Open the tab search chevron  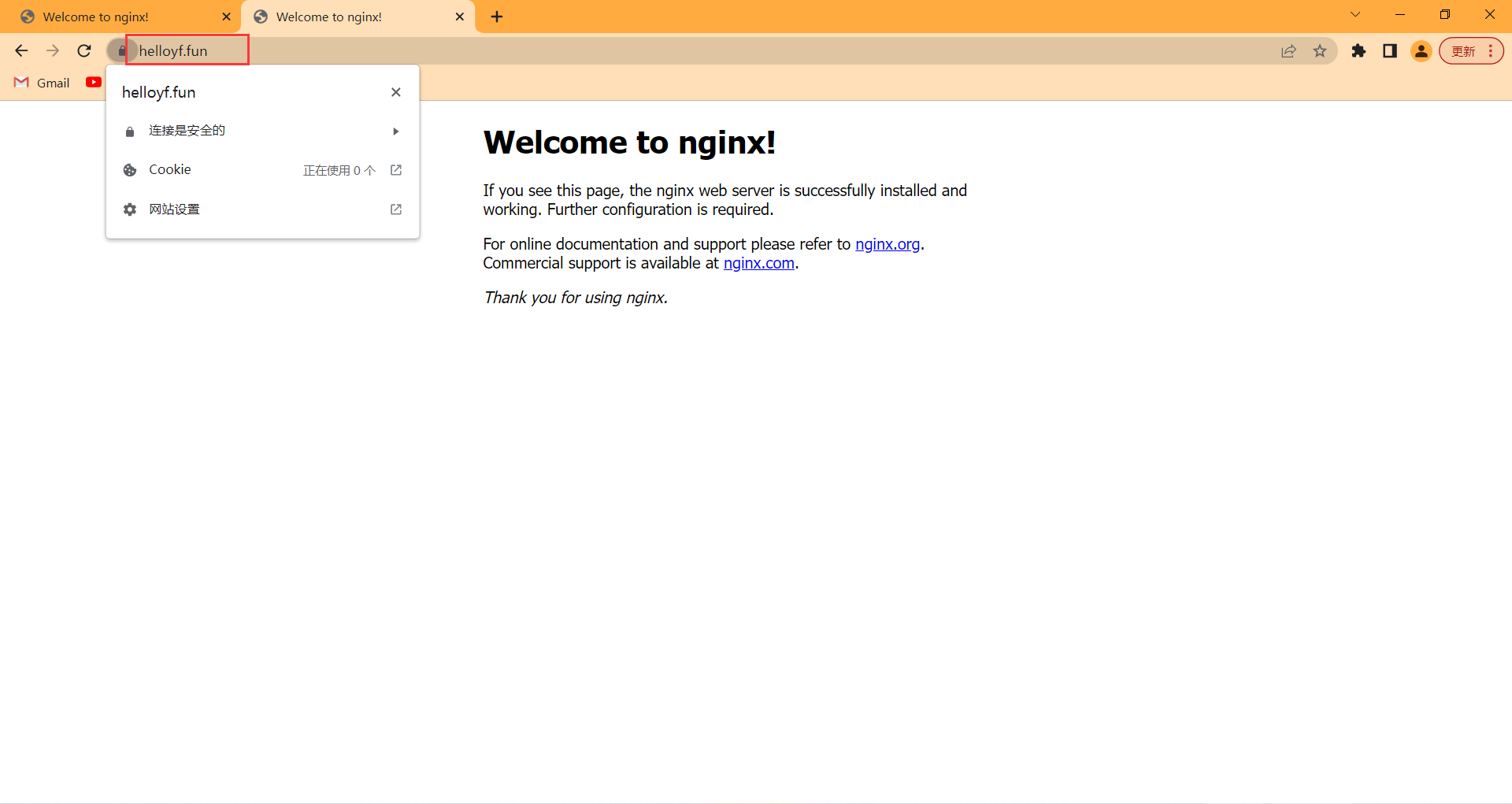pyautogui.click(x=1355, y=14)
